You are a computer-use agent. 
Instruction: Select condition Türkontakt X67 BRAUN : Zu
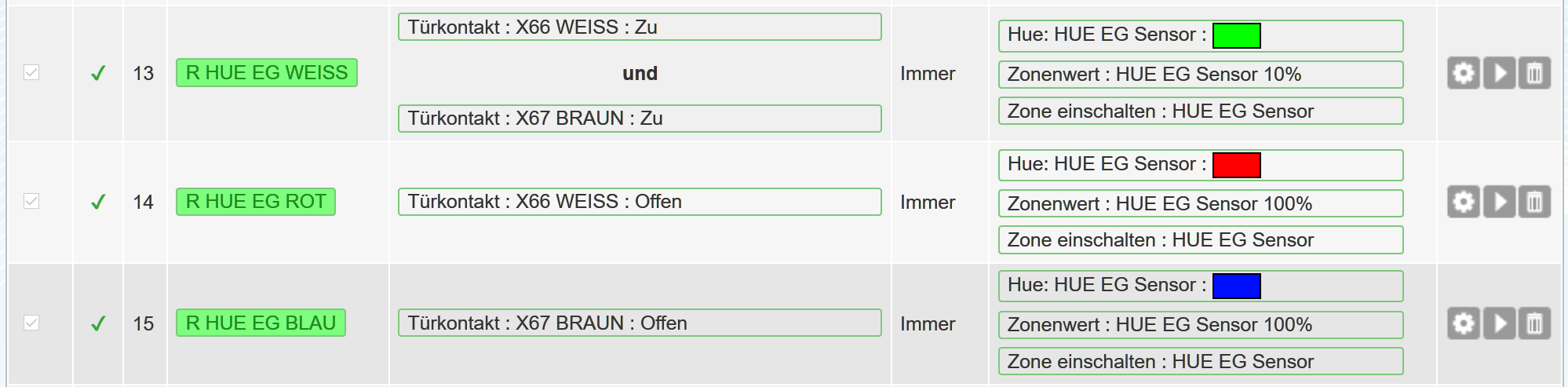pyautogui.click(x=639, y=119)
